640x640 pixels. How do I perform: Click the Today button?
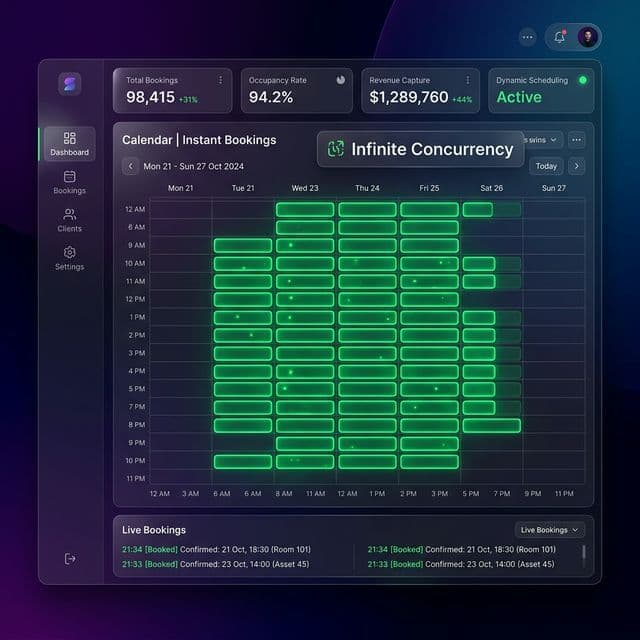point(546,166)
